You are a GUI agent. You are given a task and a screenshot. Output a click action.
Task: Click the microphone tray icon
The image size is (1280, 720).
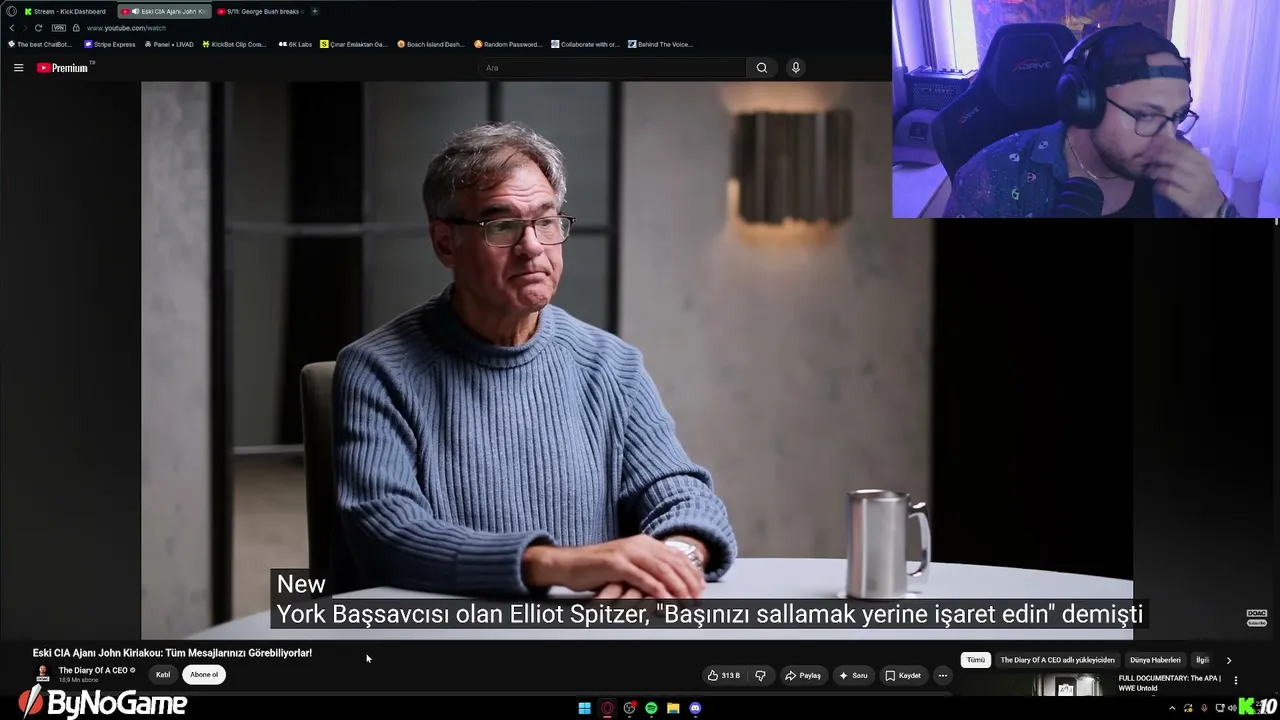(x=1203, y=708)
